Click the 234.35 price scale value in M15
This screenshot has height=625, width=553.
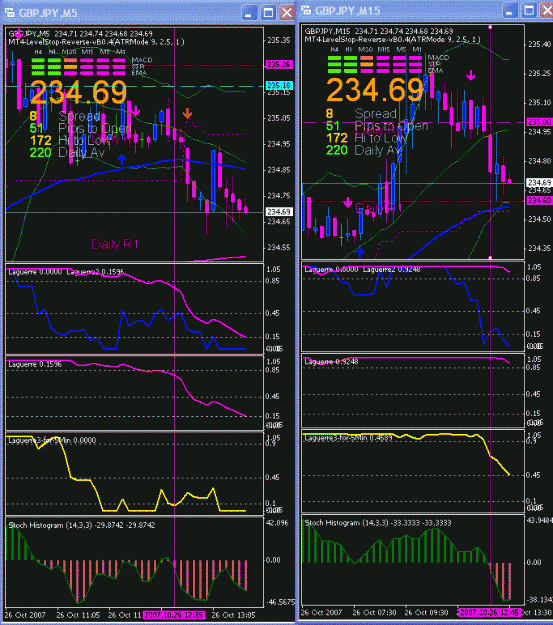click(539, 248)
